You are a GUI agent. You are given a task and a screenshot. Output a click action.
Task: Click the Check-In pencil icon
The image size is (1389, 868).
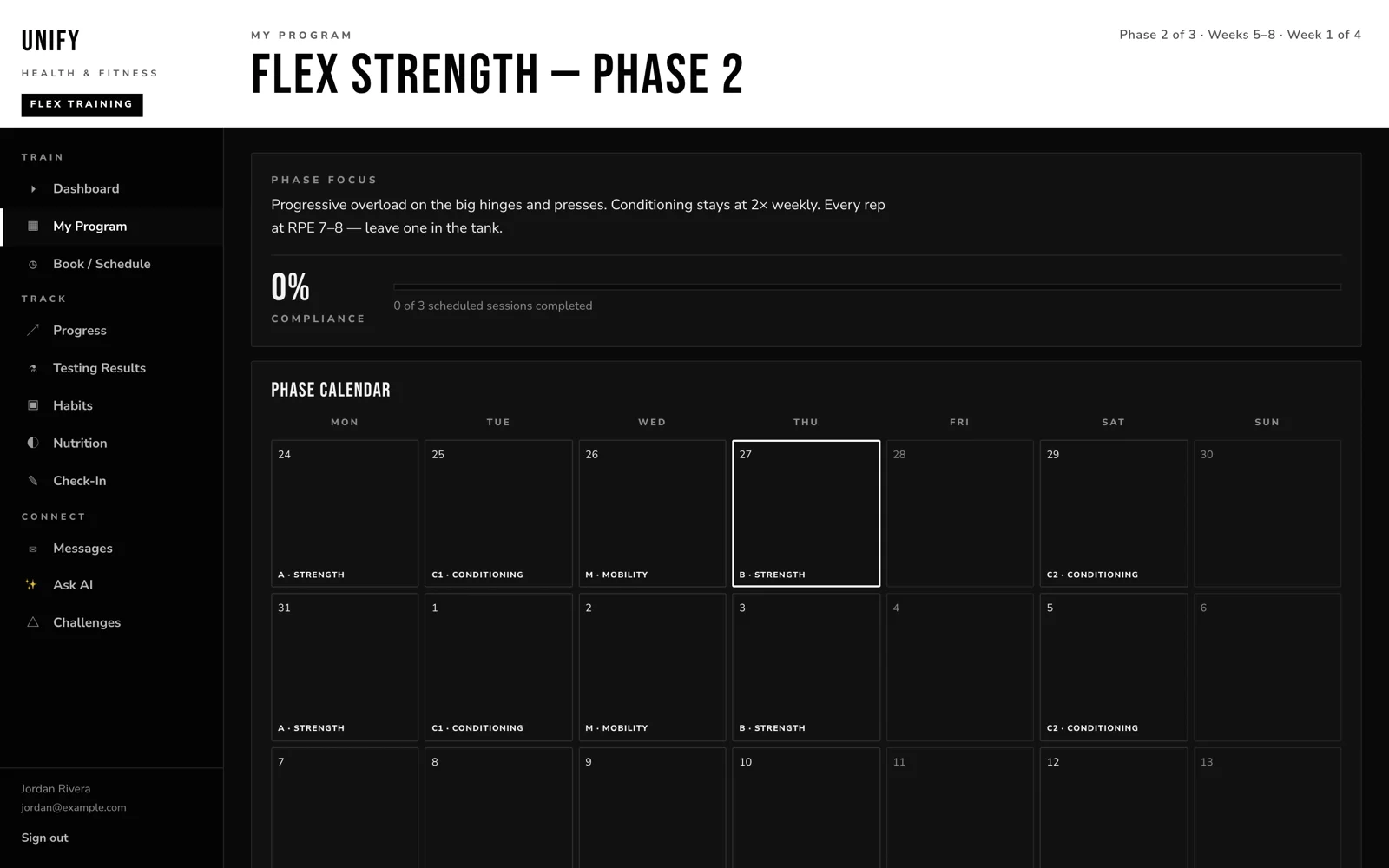33,480
